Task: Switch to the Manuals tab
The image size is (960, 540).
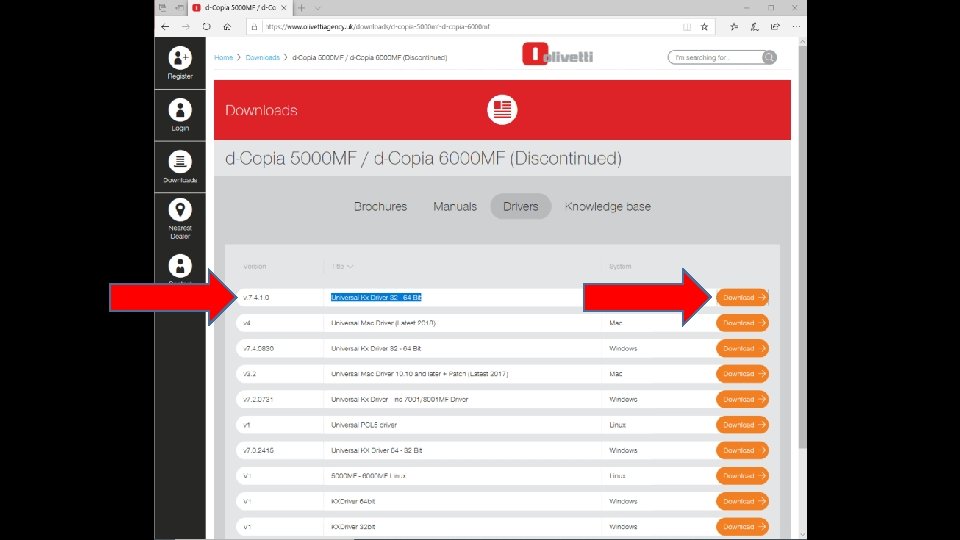Action: tap(455, 206)
